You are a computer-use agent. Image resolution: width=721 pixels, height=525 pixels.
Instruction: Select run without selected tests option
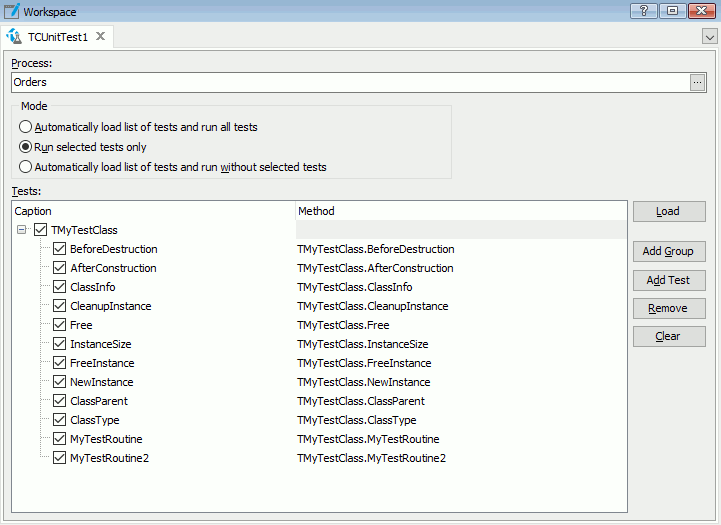pyautogui.click(x=25, y=167)
